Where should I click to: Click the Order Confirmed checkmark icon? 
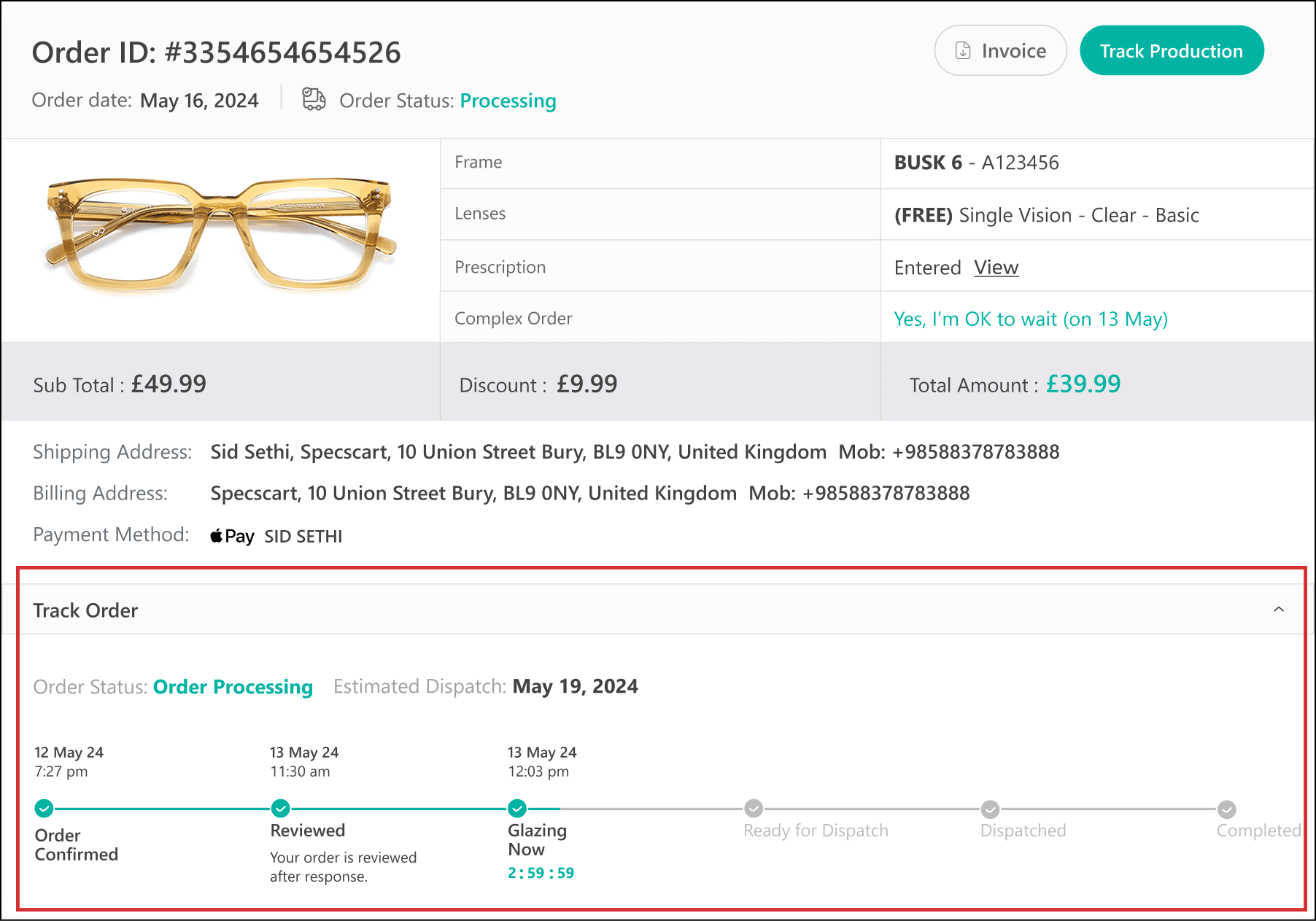pyautogui.click(x=44, y=808)
